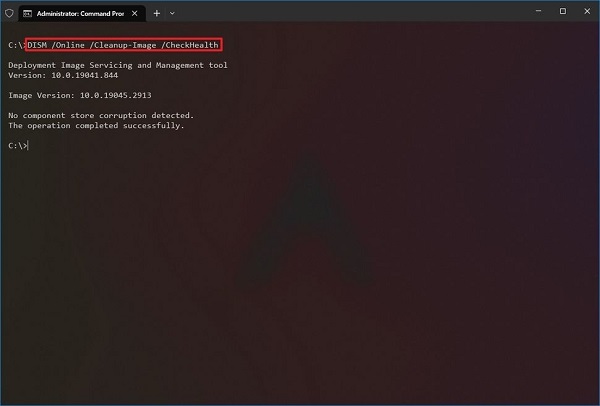Click 'No component store corruption detected.' text
600x406 pixels.
click(x=101, y=116)
